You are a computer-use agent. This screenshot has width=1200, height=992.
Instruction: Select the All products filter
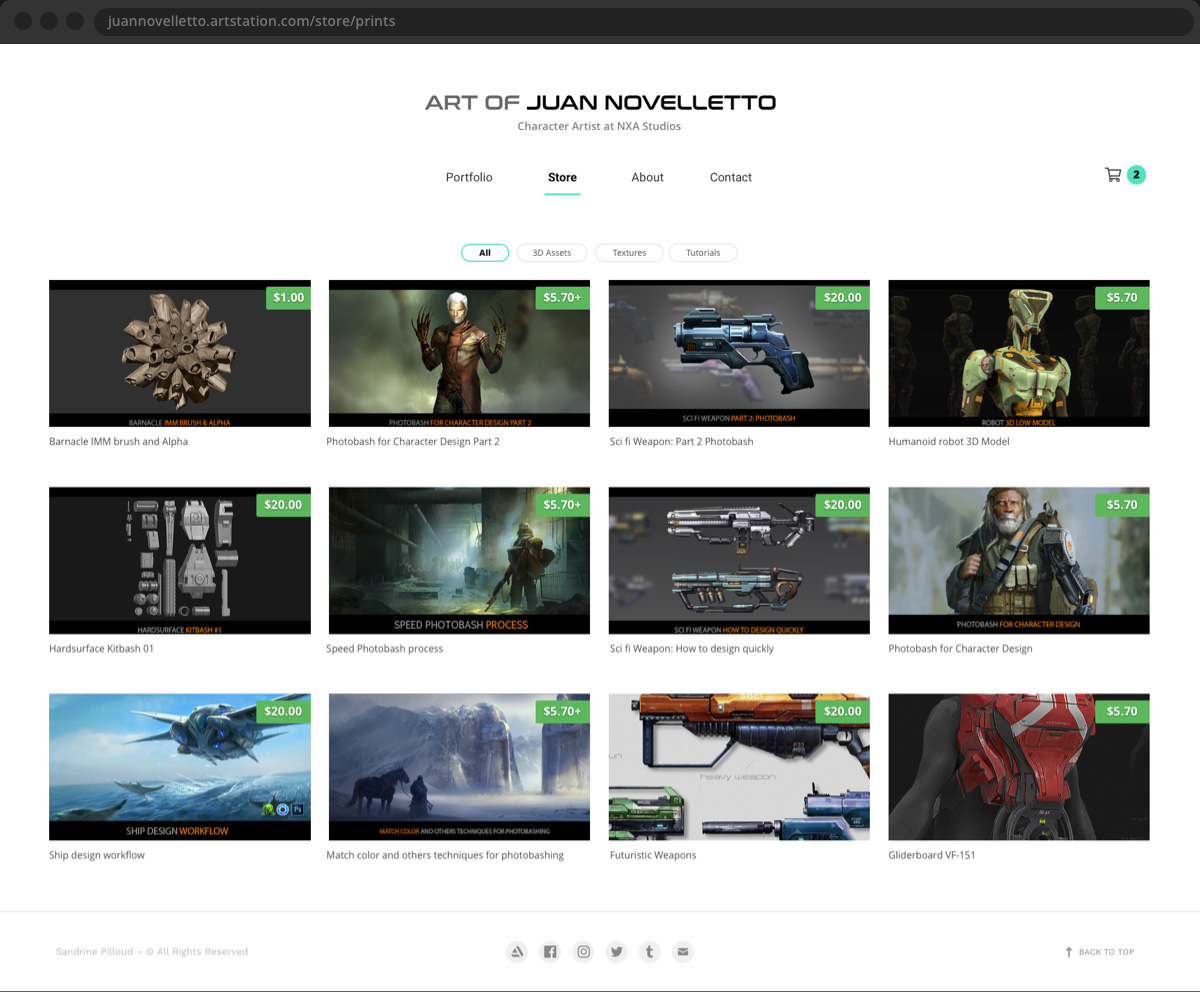coord(484,252)
